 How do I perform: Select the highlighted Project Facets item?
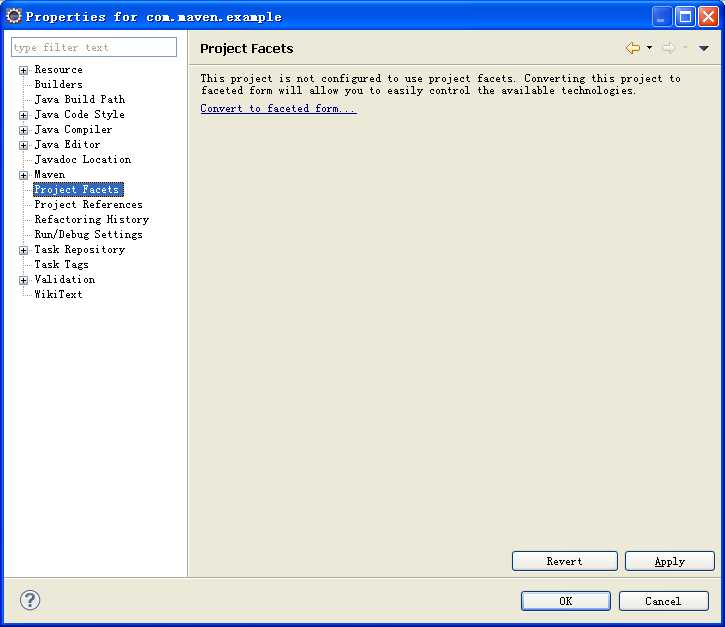tap(78, 190)
